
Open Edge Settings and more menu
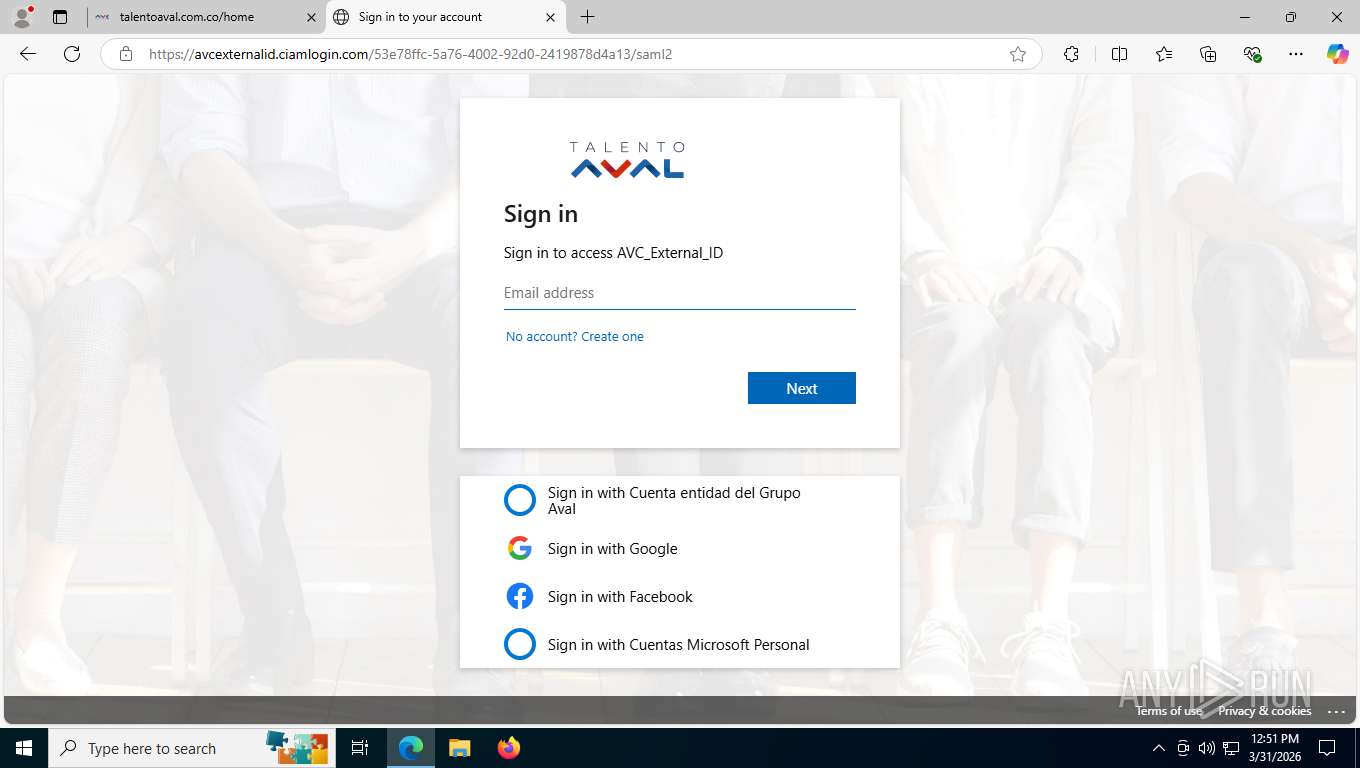click(1296, 54)
